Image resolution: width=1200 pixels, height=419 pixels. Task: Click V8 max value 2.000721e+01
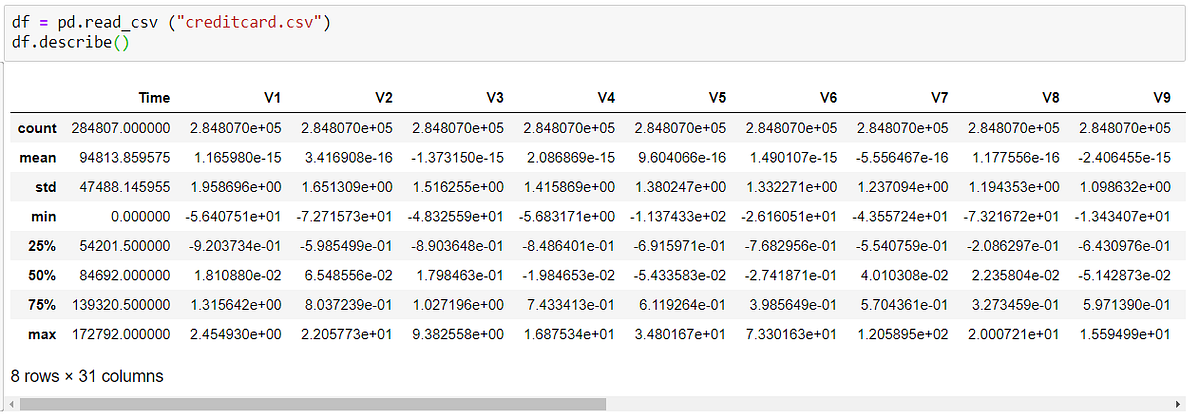click(1014, 336)
